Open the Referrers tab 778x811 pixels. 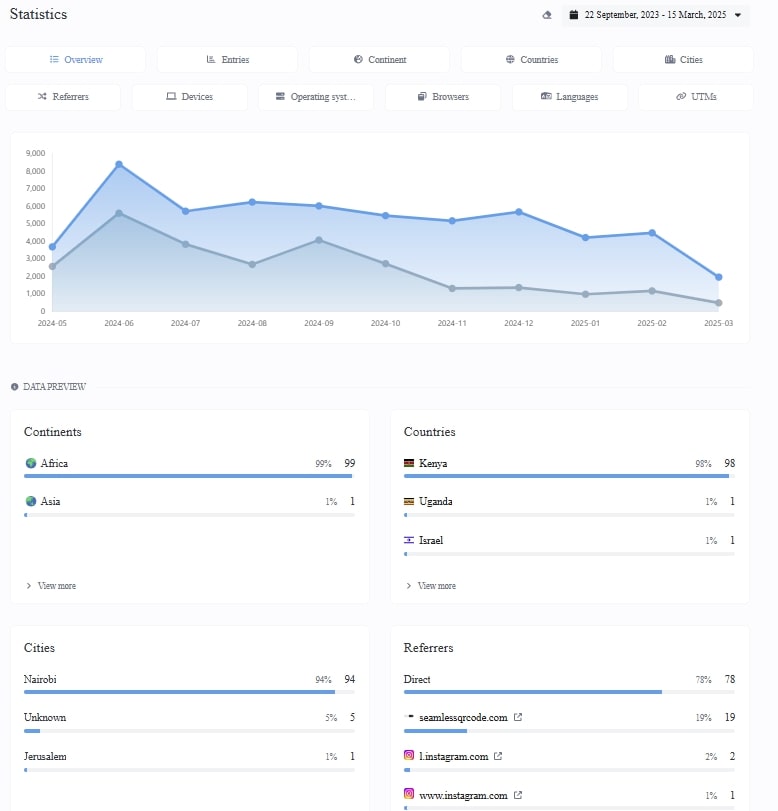click(x=62, y=97)
